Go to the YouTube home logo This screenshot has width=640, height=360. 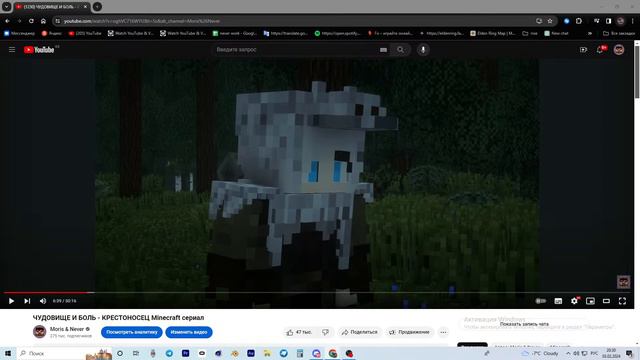point(39,50)
